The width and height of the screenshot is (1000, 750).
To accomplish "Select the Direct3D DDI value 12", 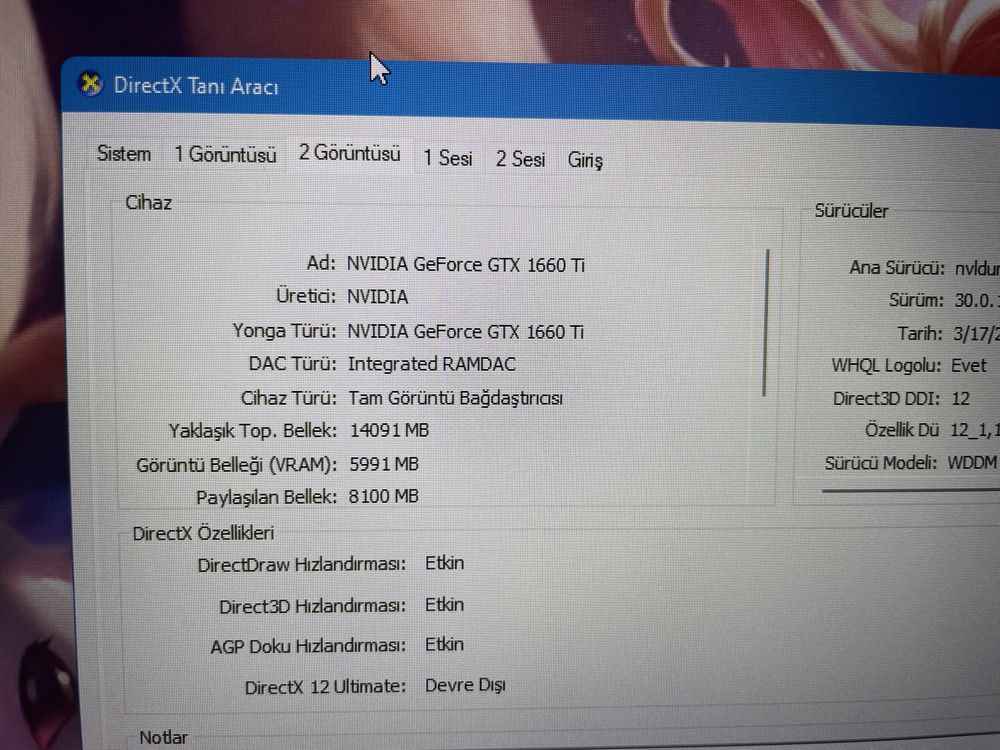I will [x=960, y=399].
